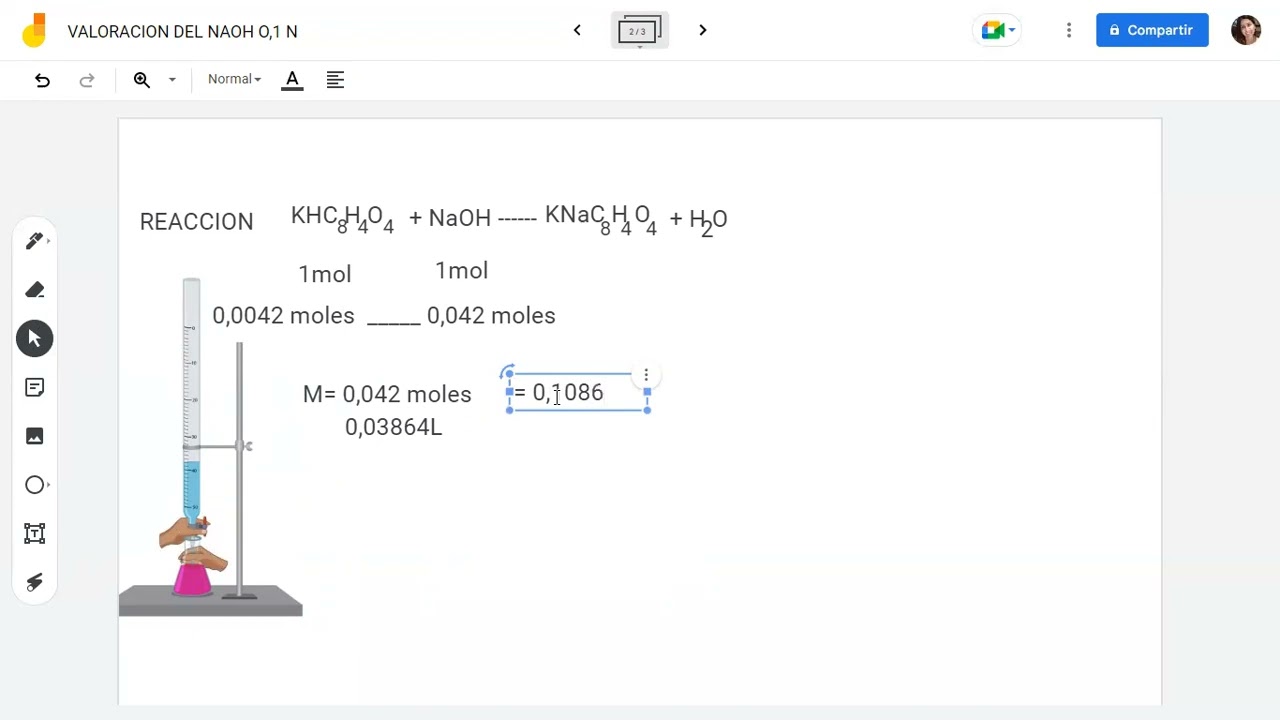The height and width of the screenshot is (720, 1280).
Task: Select the REACCION text
Action: click(197, 222)
